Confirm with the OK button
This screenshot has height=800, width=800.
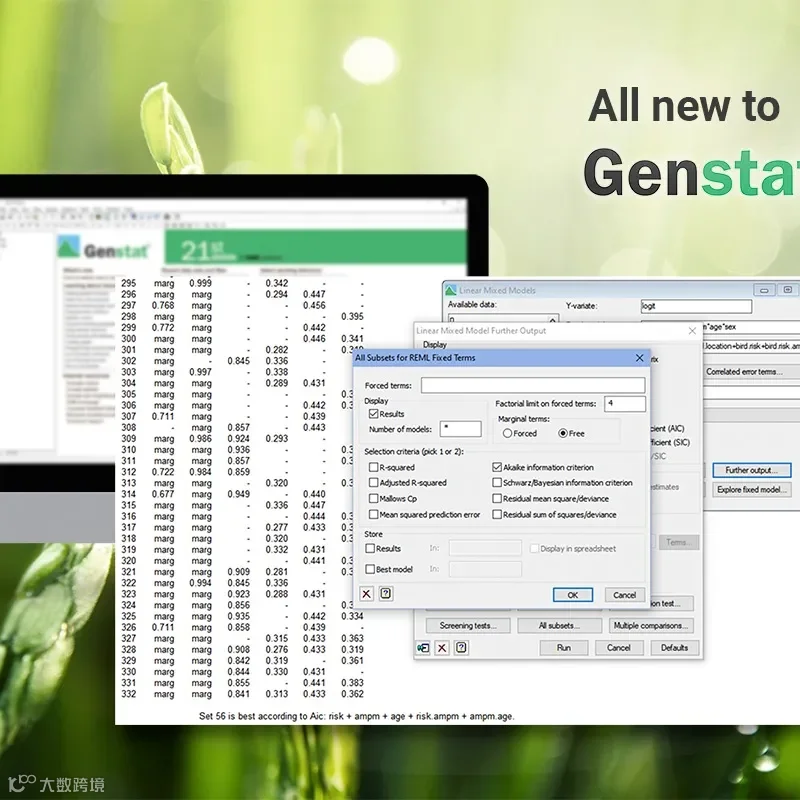(x=573, y=595)
